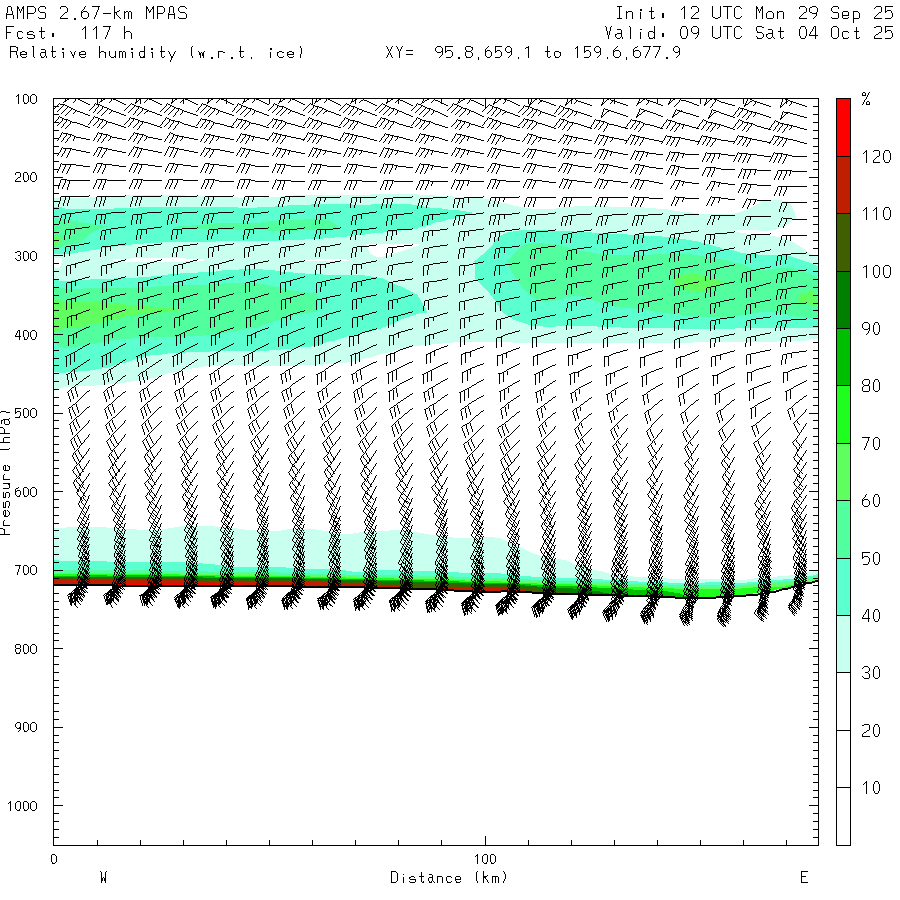Click the 'Init: 12 UTC Mon 29 Sep 25' text
The width and height of the screenshot is (900, 900).
pyautogui.click(x=754, y=13)
